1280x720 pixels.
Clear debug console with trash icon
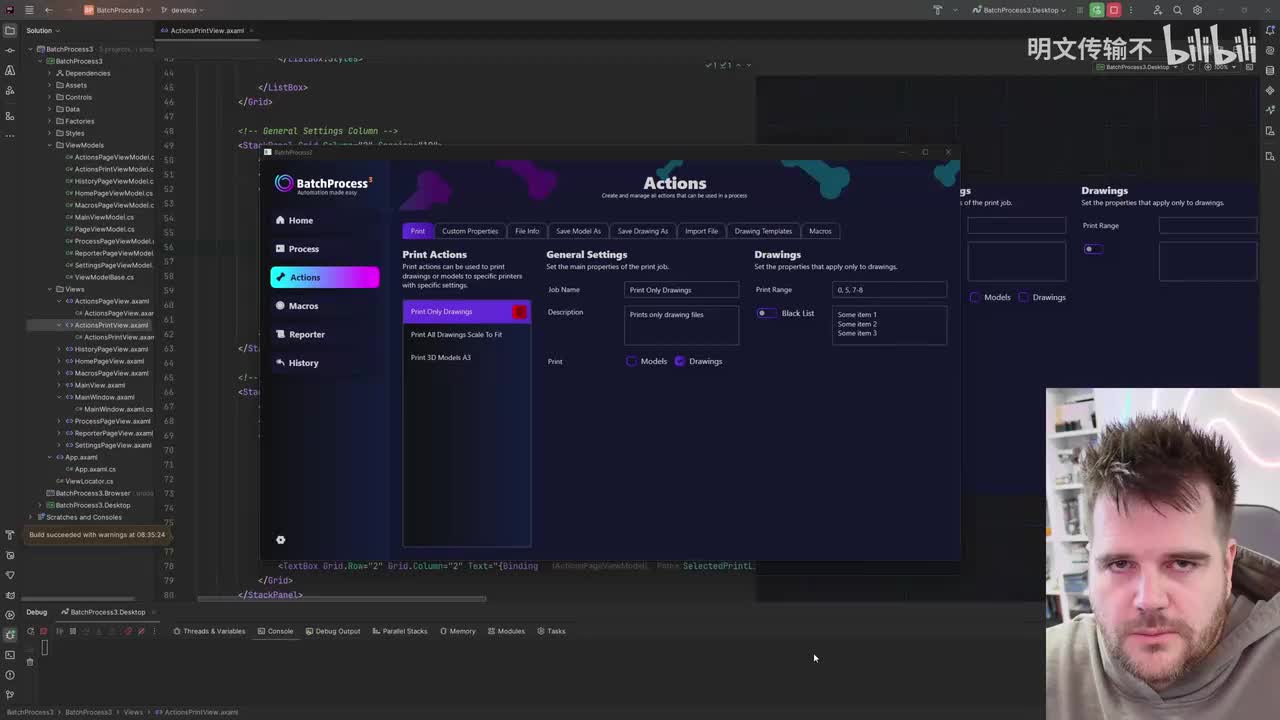30,662
